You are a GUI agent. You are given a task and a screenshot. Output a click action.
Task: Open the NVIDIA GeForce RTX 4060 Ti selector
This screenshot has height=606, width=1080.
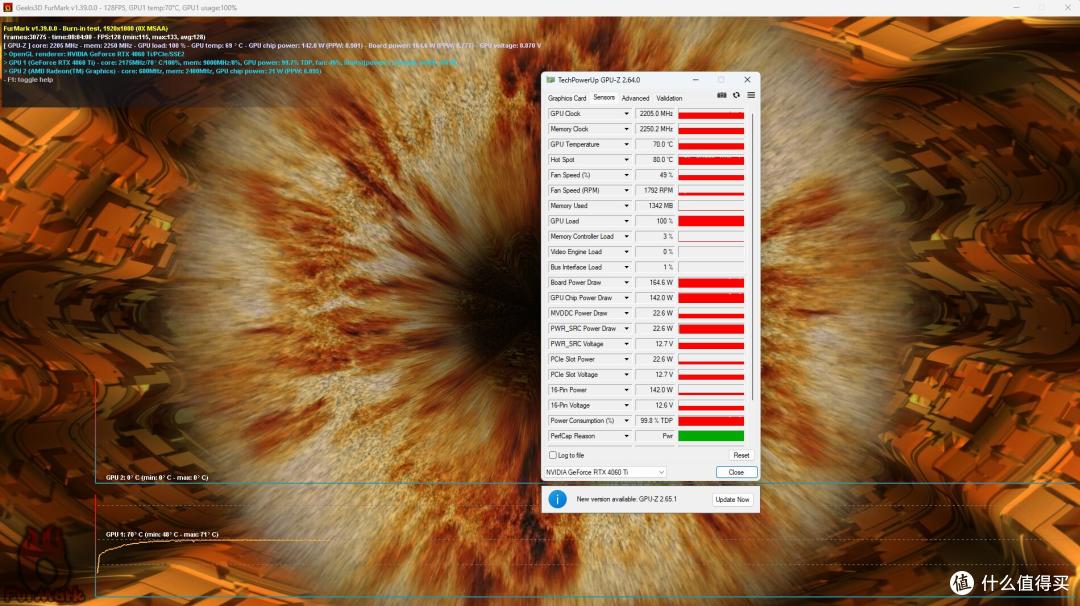coord(605,472)
